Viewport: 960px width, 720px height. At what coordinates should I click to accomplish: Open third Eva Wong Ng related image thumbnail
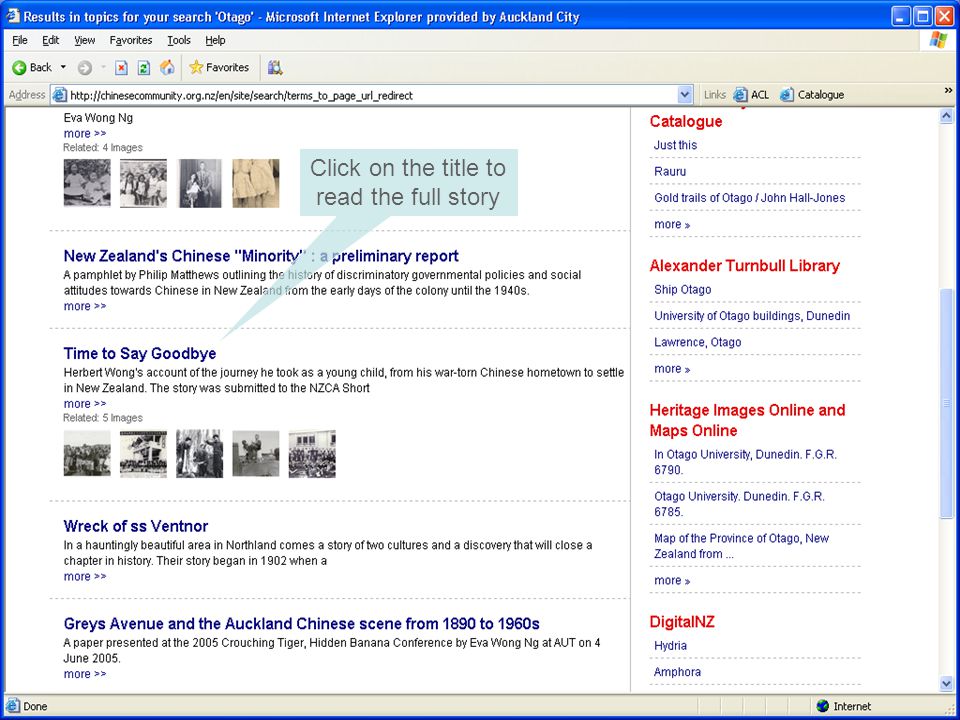(200, 183)
